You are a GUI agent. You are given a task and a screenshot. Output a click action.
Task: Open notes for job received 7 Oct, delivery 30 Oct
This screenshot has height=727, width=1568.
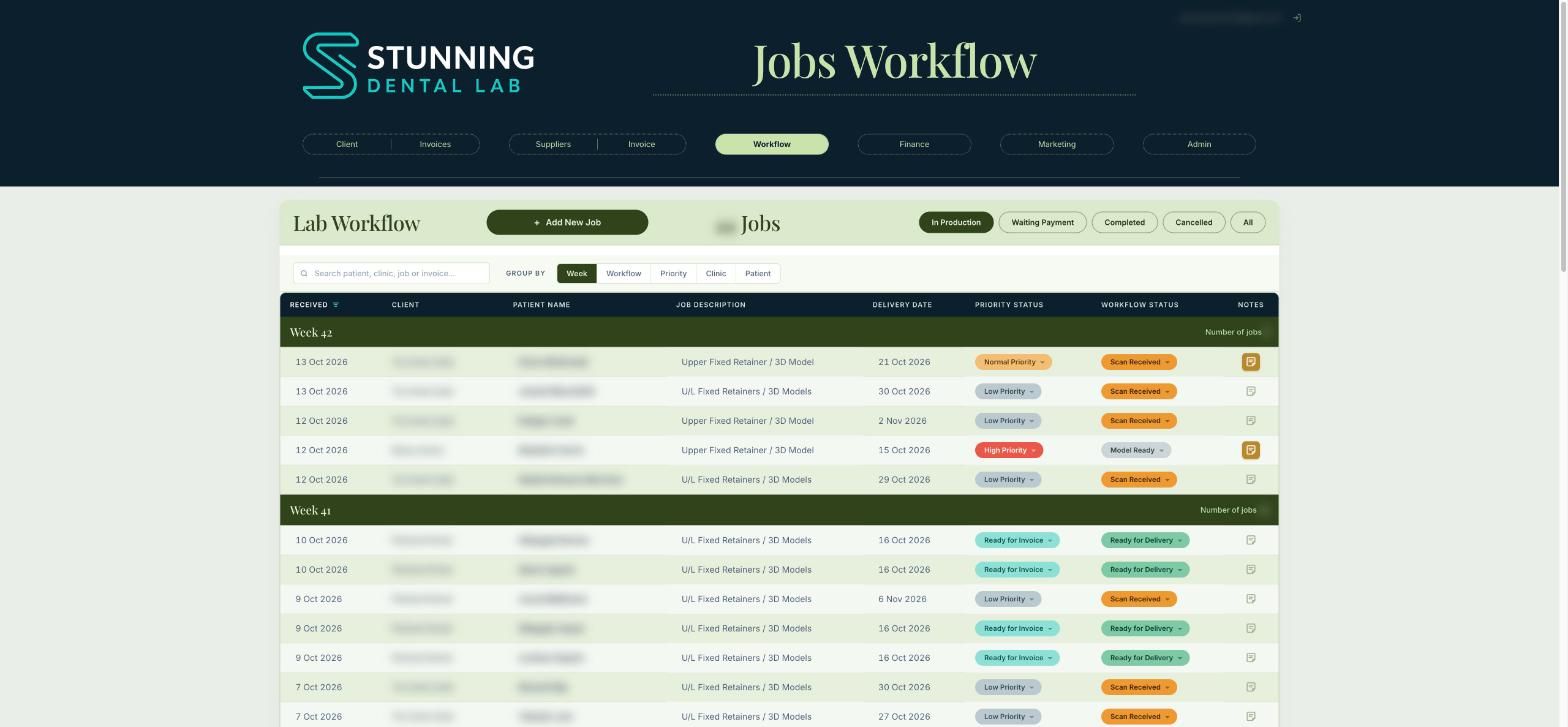tap(1250, 687)
